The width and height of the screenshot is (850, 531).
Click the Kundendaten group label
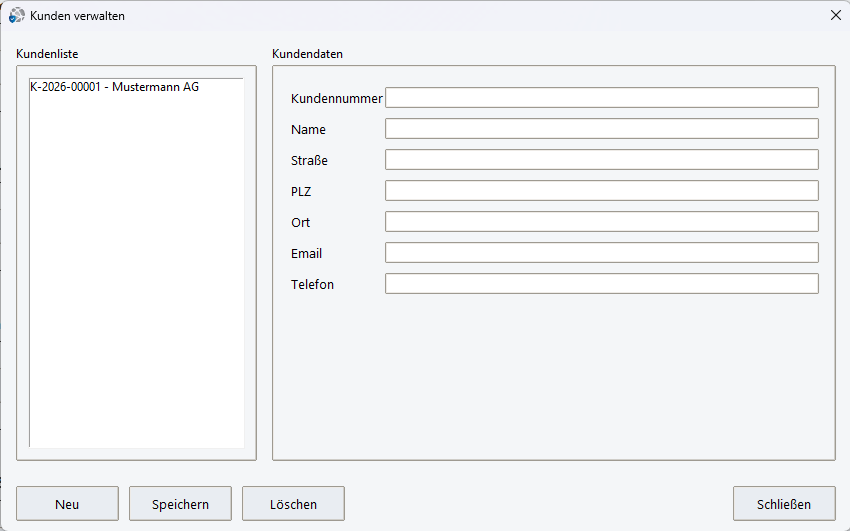point(307,54)
